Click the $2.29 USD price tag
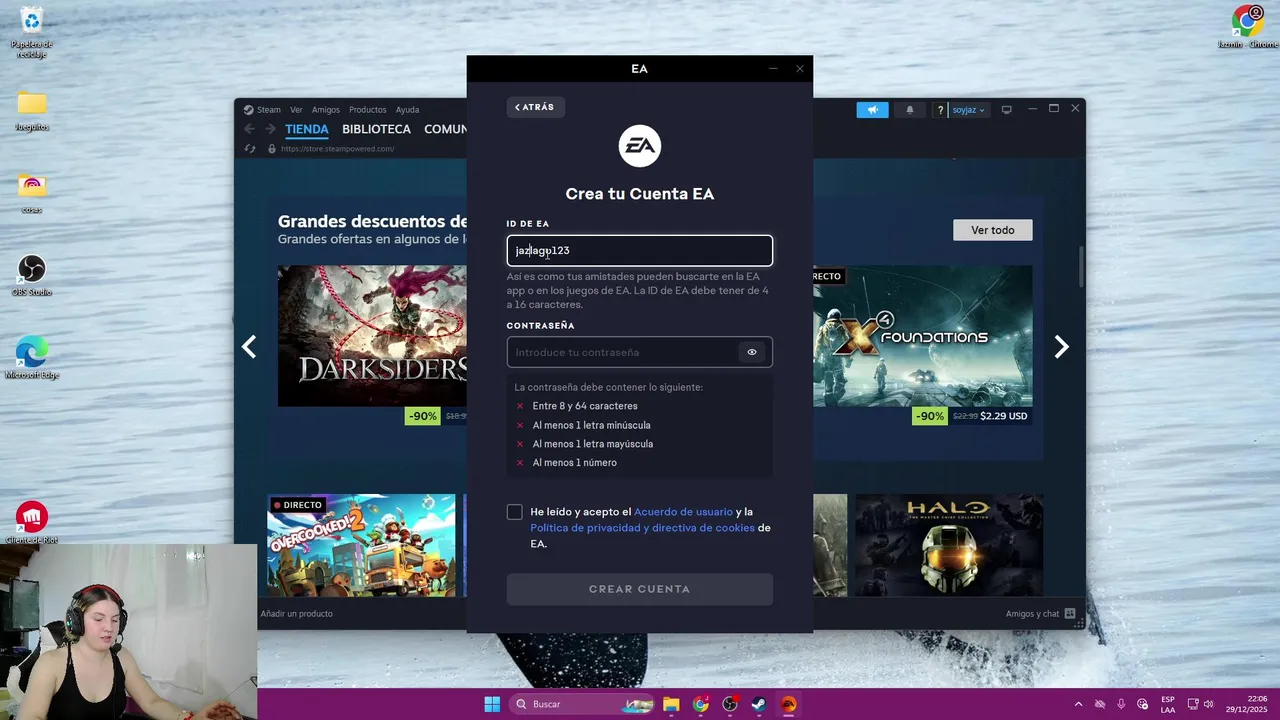Viewport: 1280px width, 720px height. [1003, 416]
